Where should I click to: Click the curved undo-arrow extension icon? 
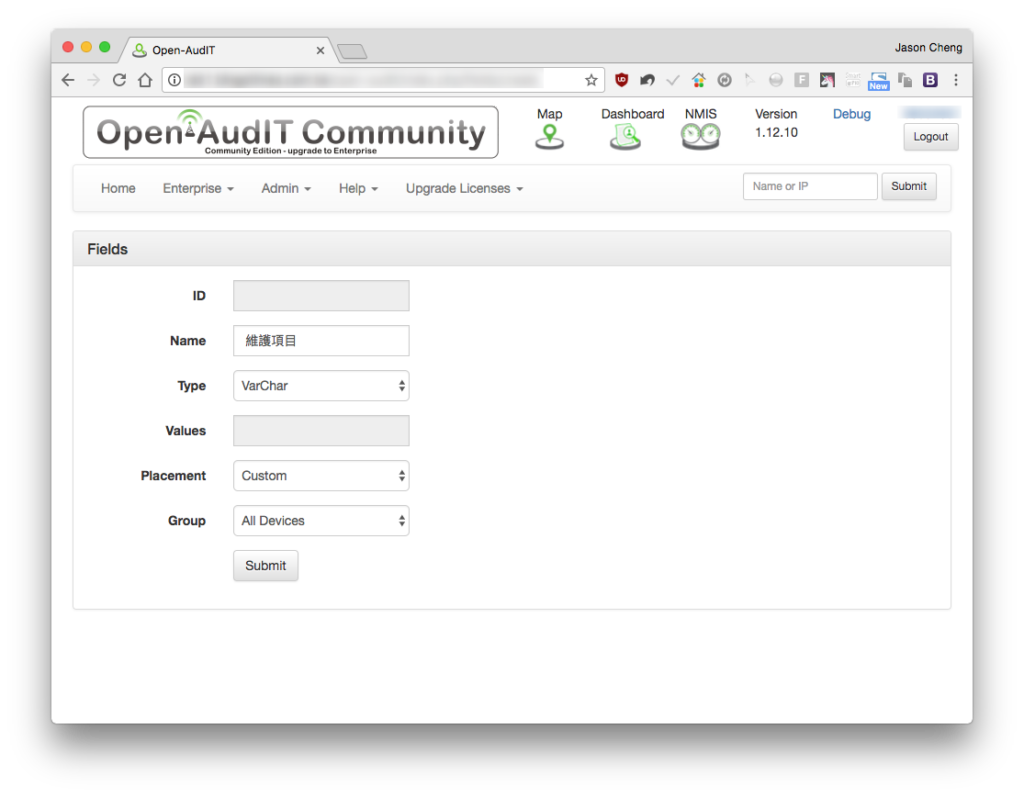coord(647,80)
